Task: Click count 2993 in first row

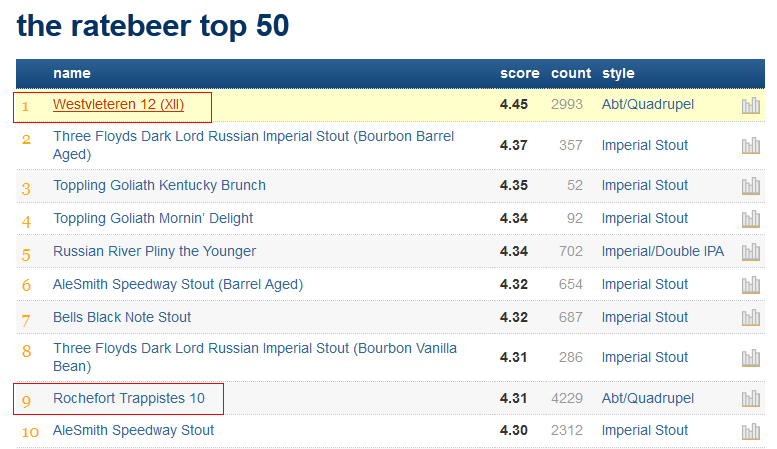Action: [567, 105]
